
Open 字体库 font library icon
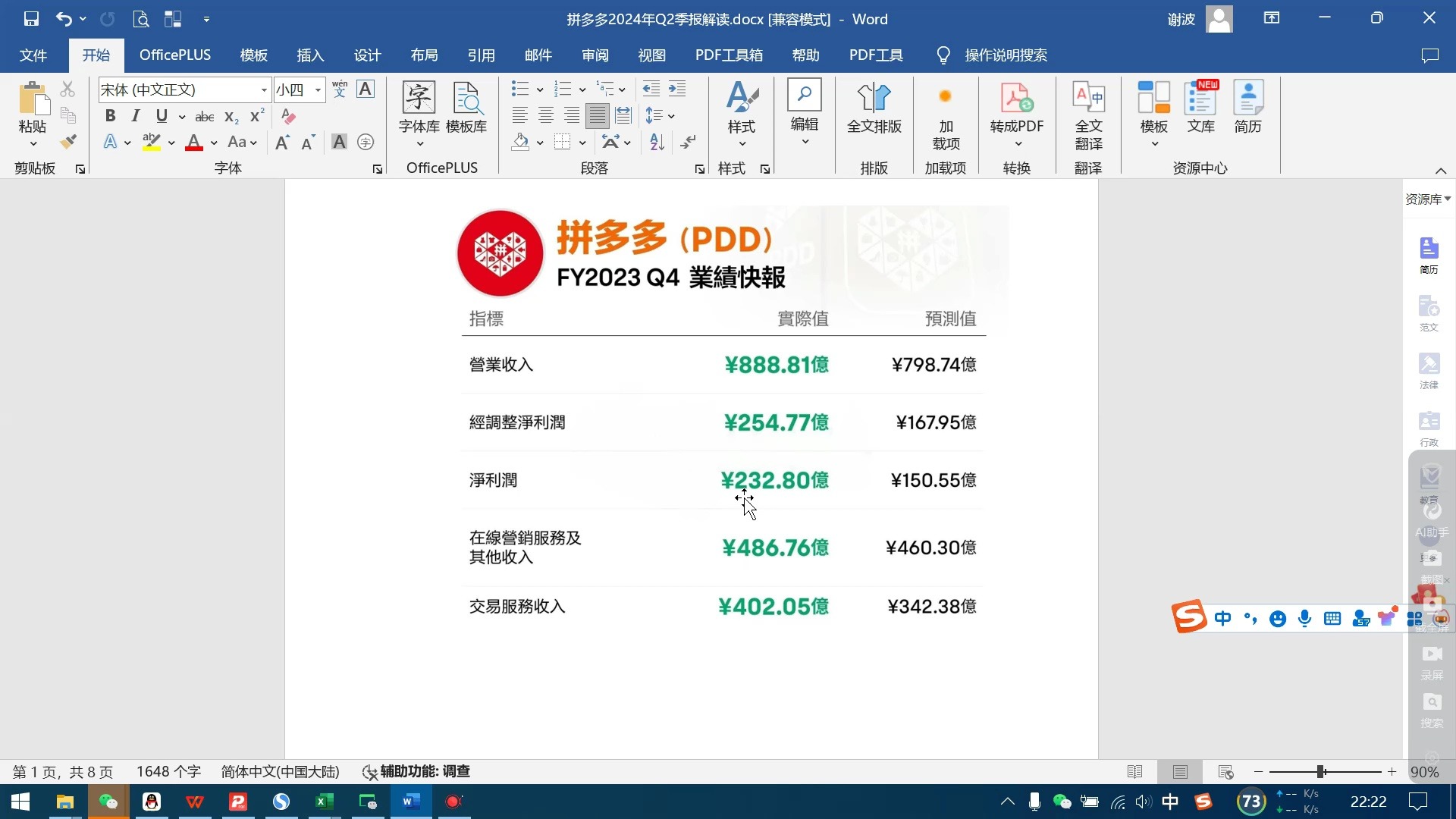[419, 108]
